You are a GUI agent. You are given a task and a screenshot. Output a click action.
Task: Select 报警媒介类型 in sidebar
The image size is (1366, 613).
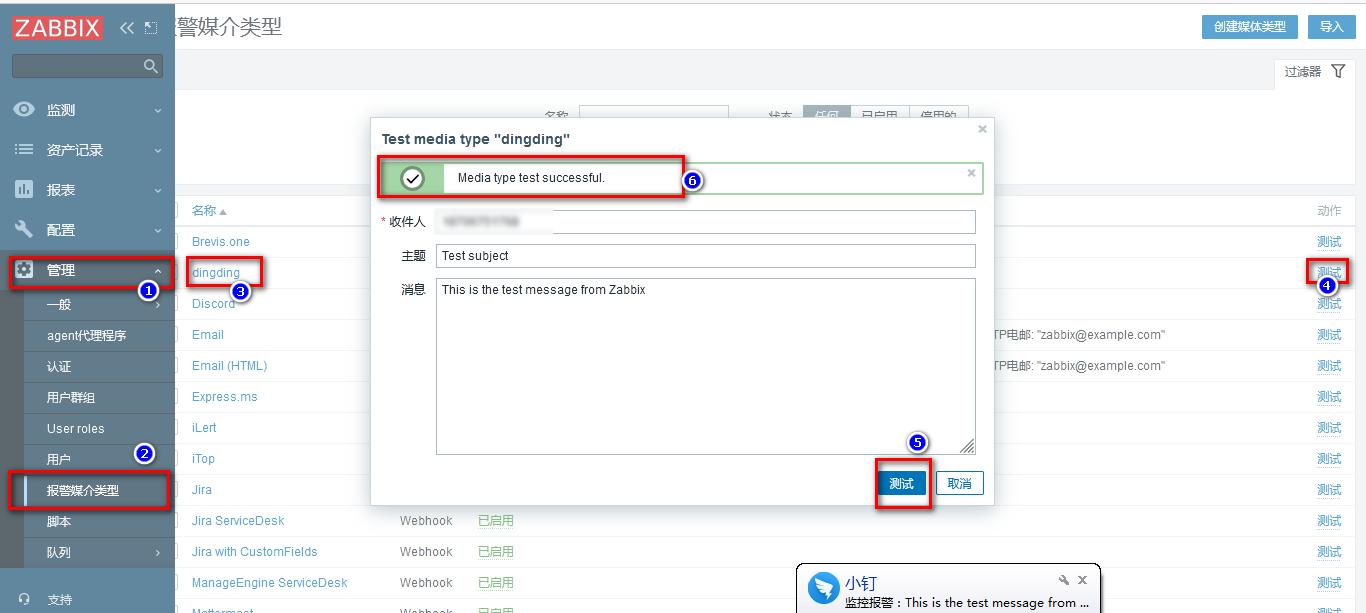point(83,490)
